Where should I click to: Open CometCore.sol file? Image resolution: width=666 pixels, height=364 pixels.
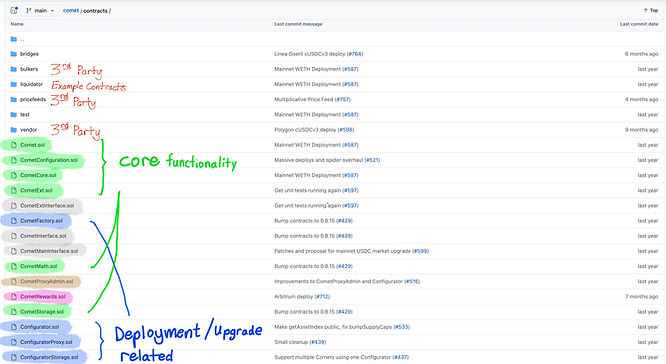point(38,175)
